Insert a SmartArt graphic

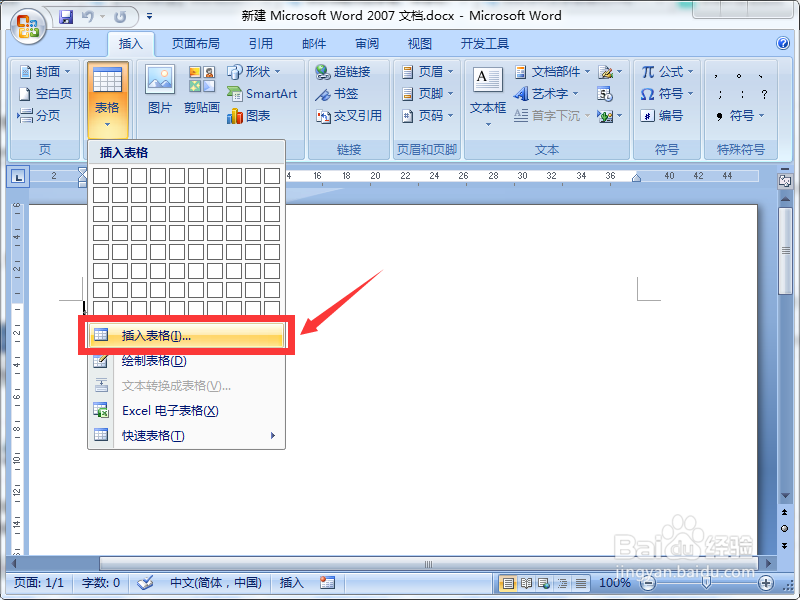point(262,93)
